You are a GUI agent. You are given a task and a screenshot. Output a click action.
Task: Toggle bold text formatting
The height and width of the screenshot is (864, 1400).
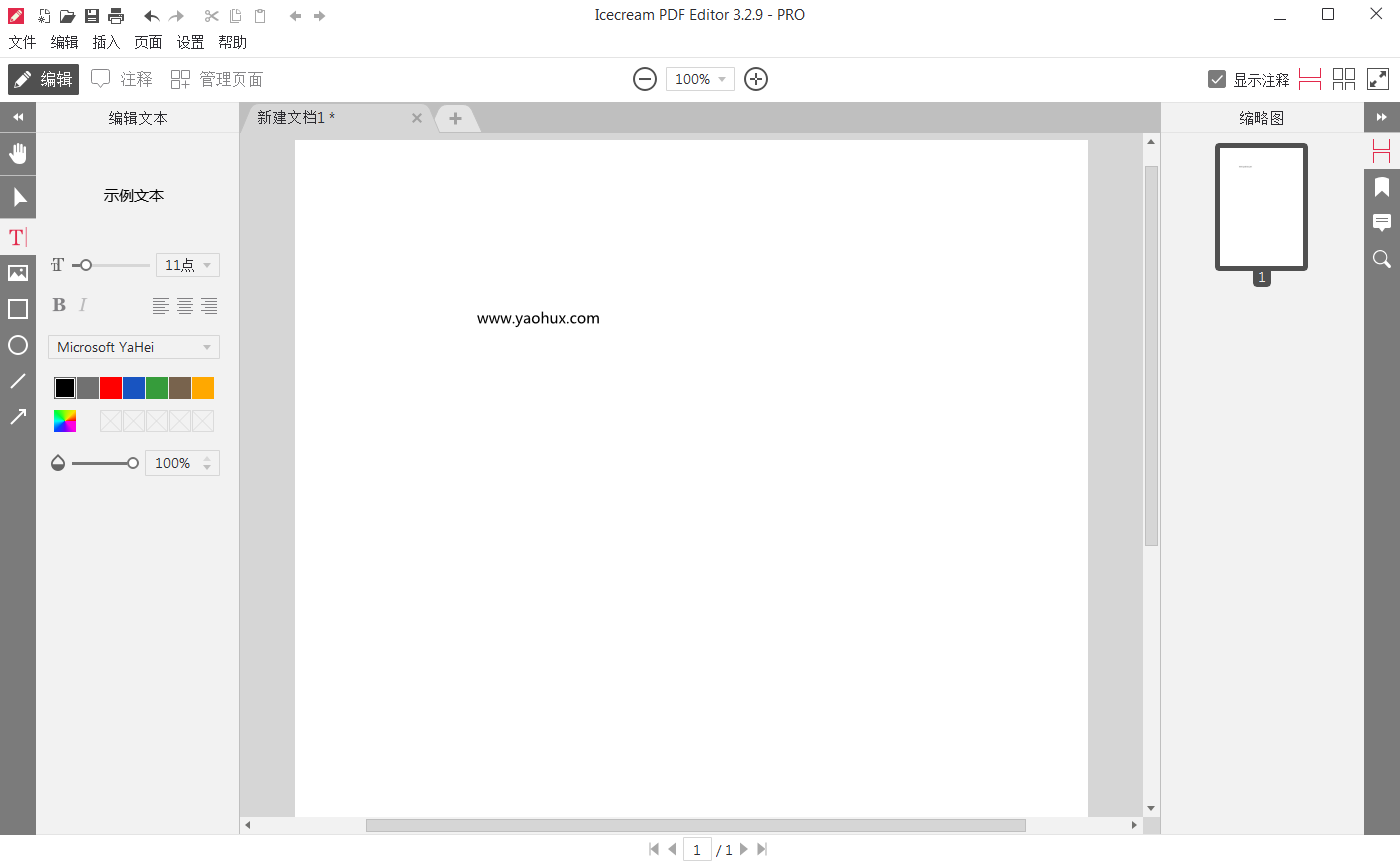pyautogui.click(x=59, y=305)
